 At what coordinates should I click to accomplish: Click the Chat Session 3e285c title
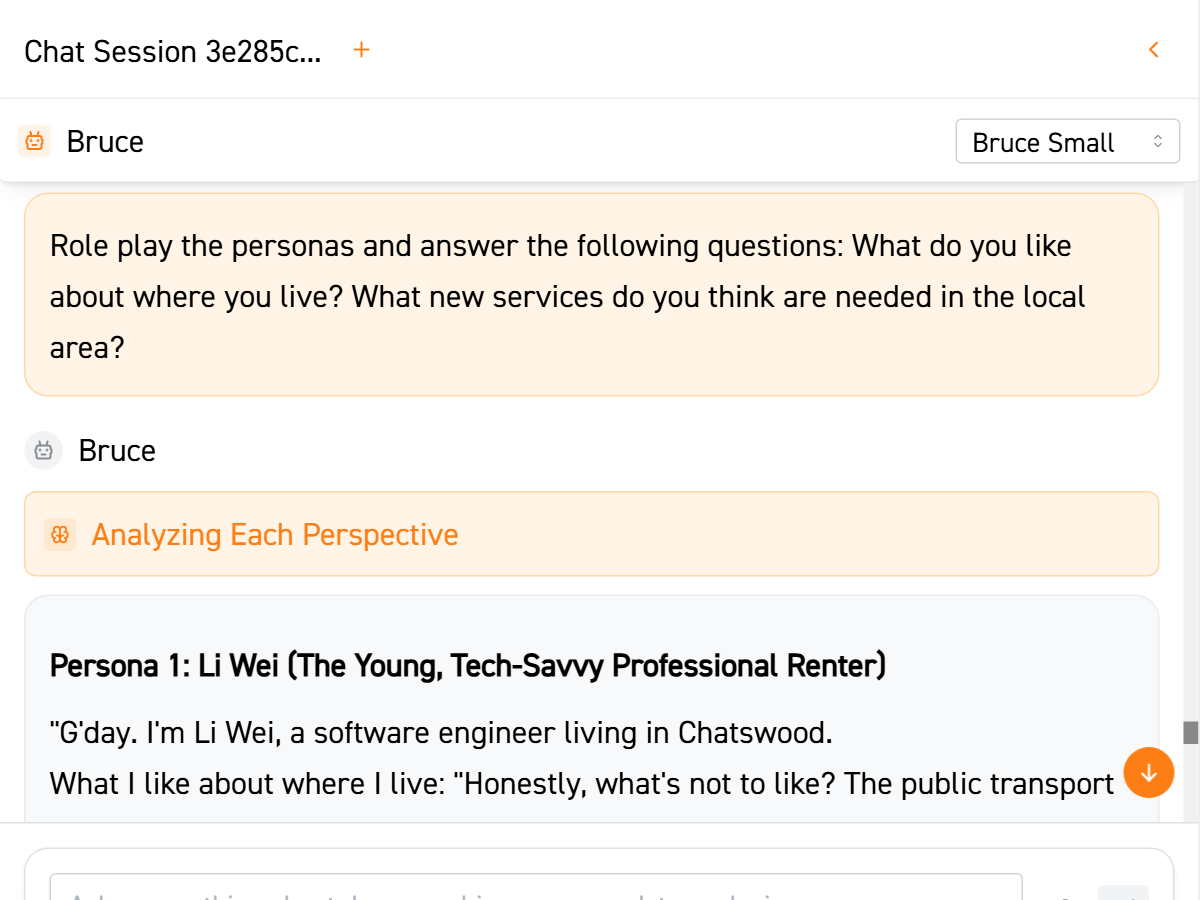pos(173,52)
